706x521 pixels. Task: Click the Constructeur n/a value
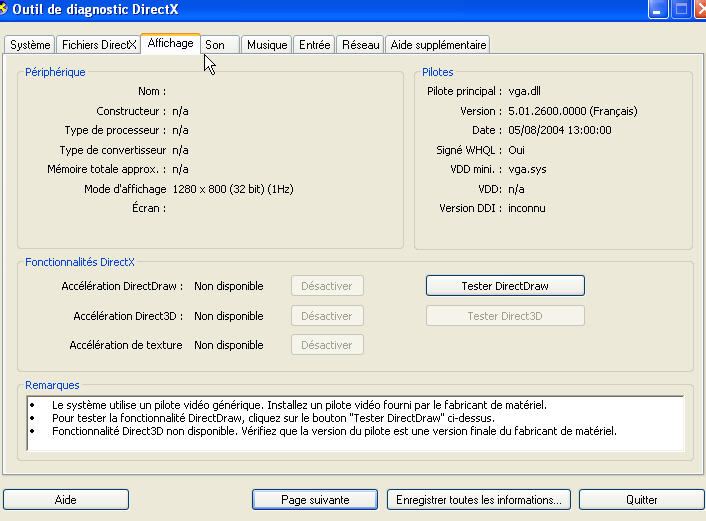click(180, 111)
